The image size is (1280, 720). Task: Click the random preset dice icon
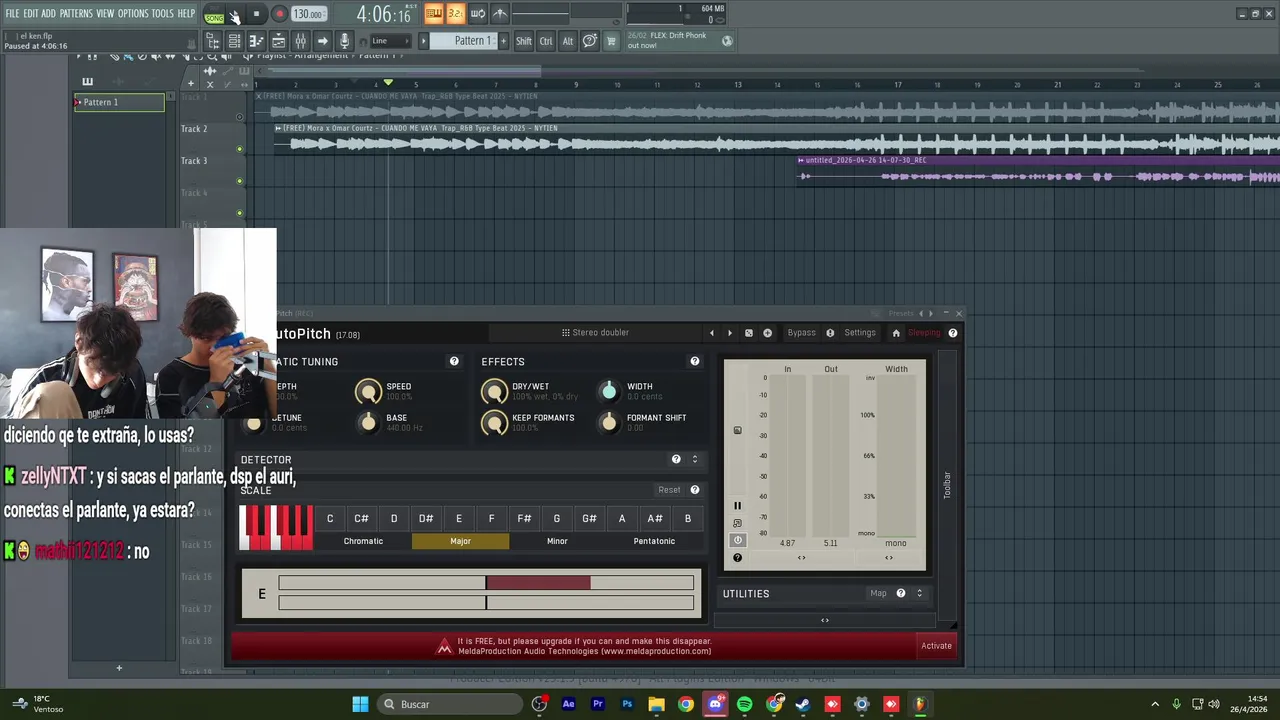click(x=748, y=333)
